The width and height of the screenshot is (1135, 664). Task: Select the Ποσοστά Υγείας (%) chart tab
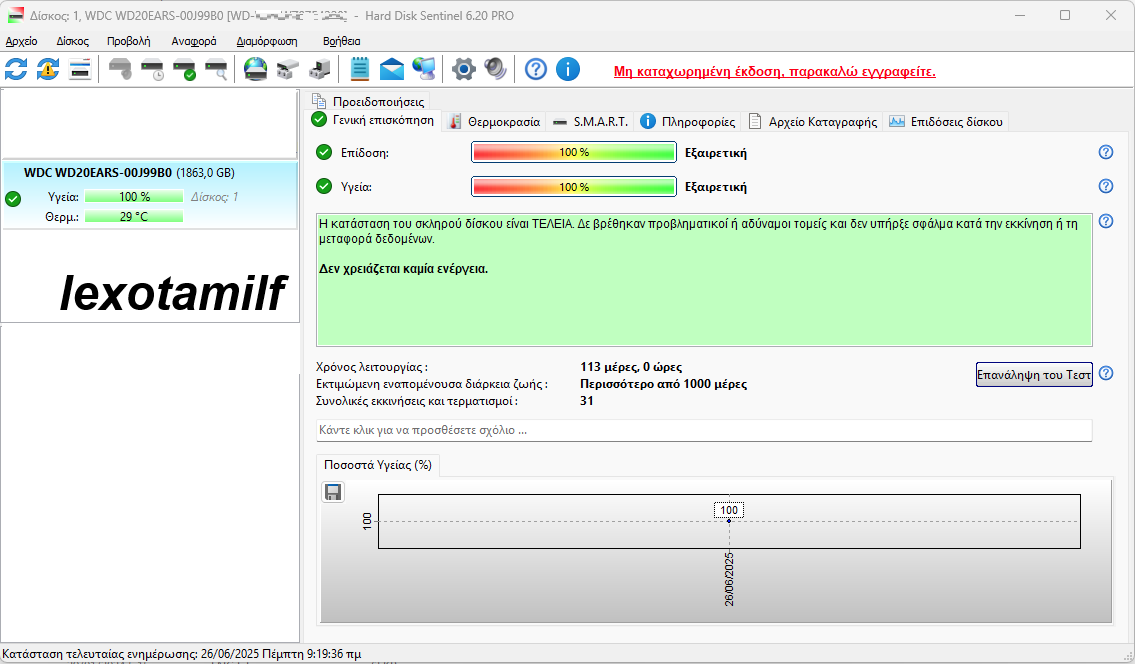click(x=378, y=465)
